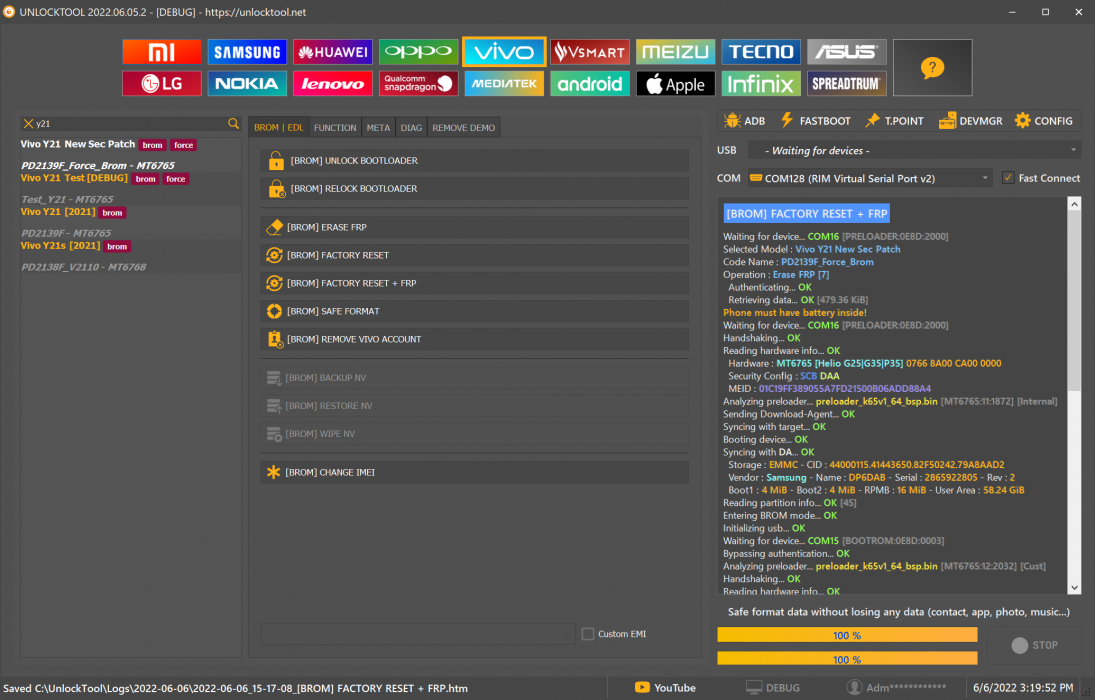
Task: Click the Adm user account status entry
Action: [897, 688]
